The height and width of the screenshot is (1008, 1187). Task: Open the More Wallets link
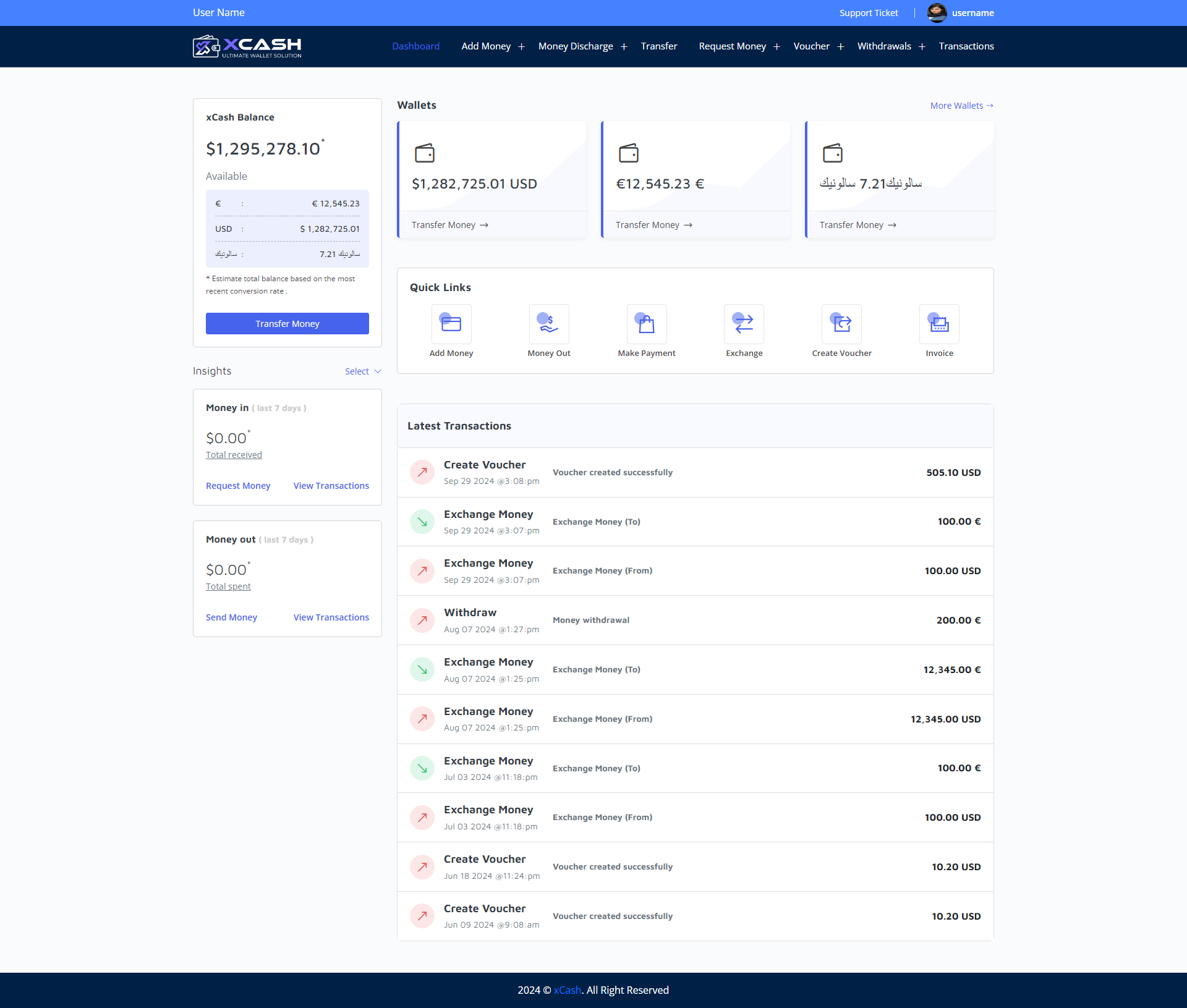pos(961,105)
